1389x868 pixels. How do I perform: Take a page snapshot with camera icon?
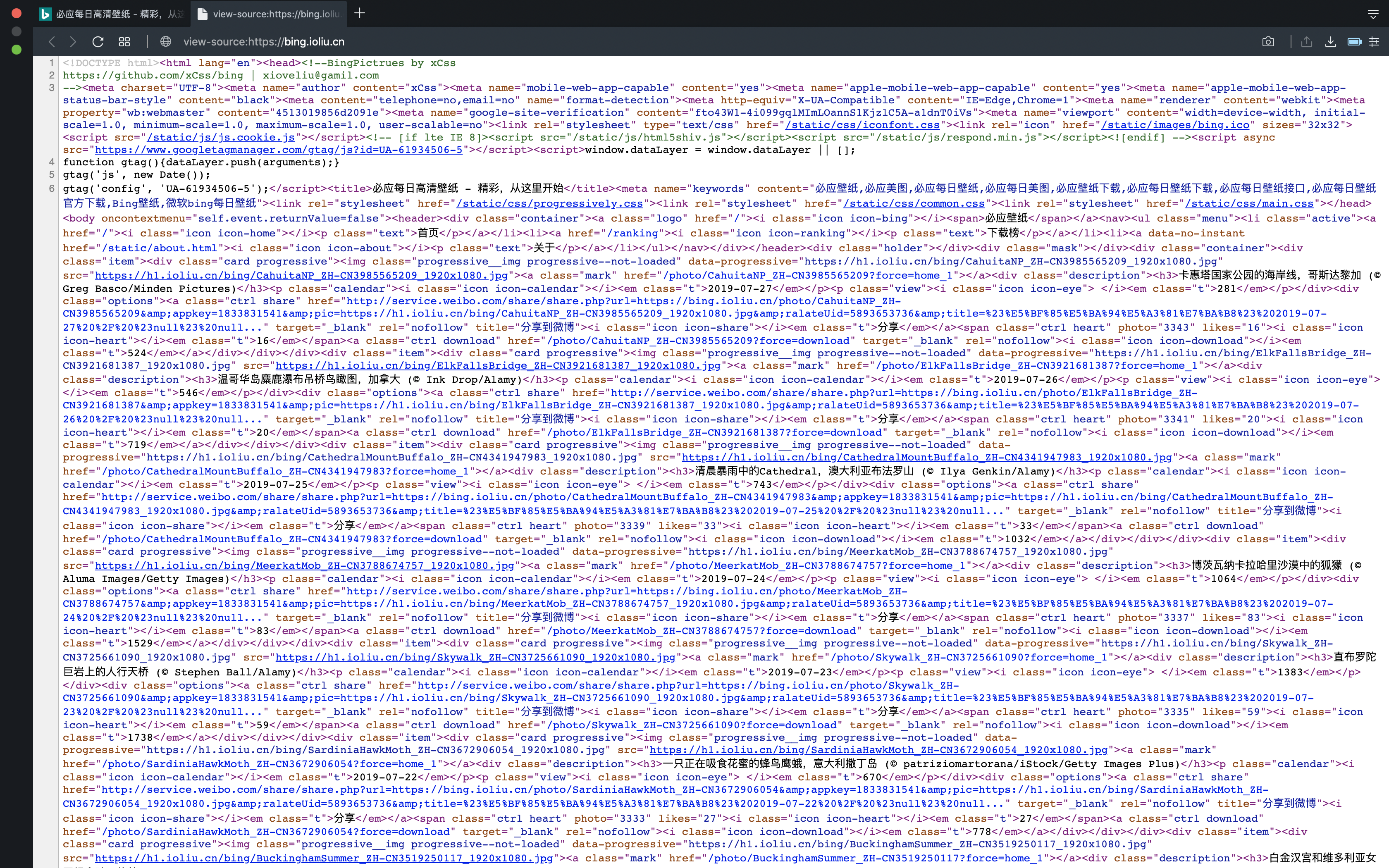[1268, 41]
